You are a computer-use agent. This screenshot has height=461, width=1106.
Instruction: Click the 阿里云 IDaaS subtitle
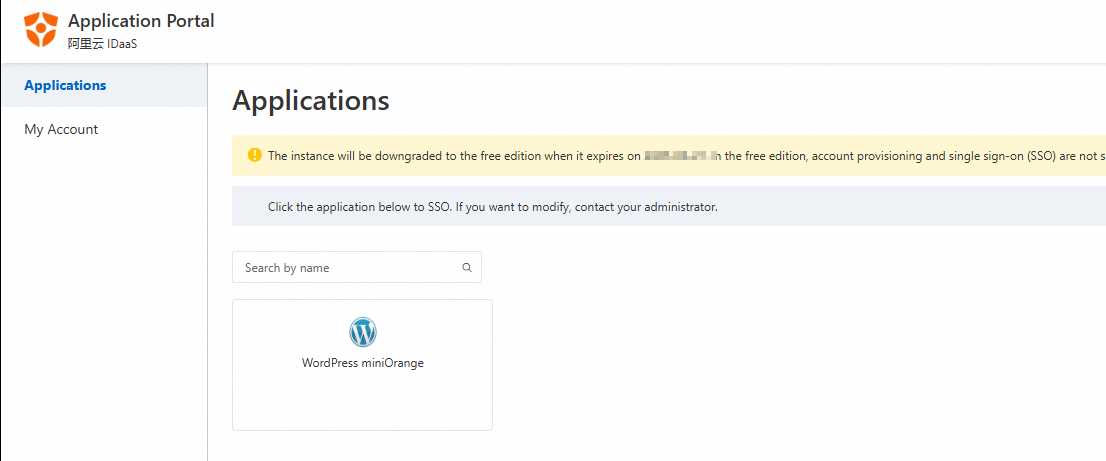pyautogui.click(x=102, y=44)
